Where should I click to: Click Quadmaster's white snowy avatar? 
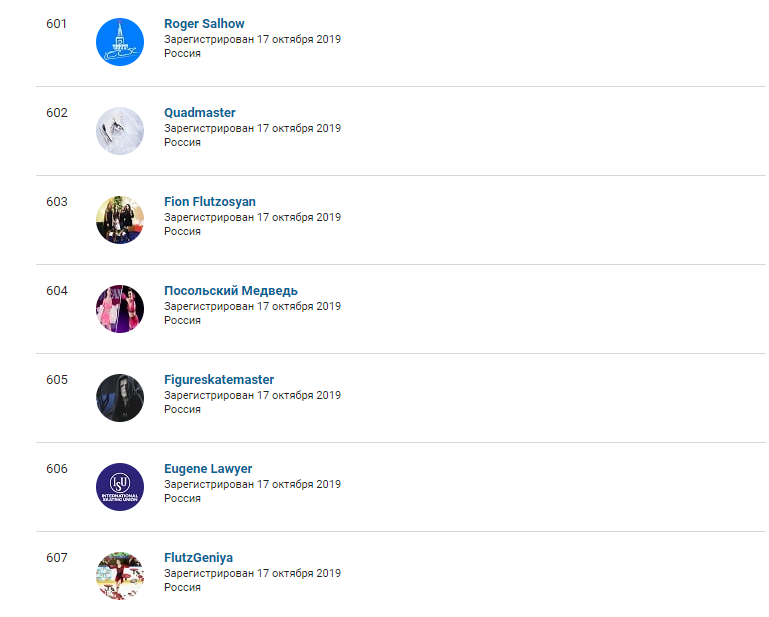(x=120, y=131)
